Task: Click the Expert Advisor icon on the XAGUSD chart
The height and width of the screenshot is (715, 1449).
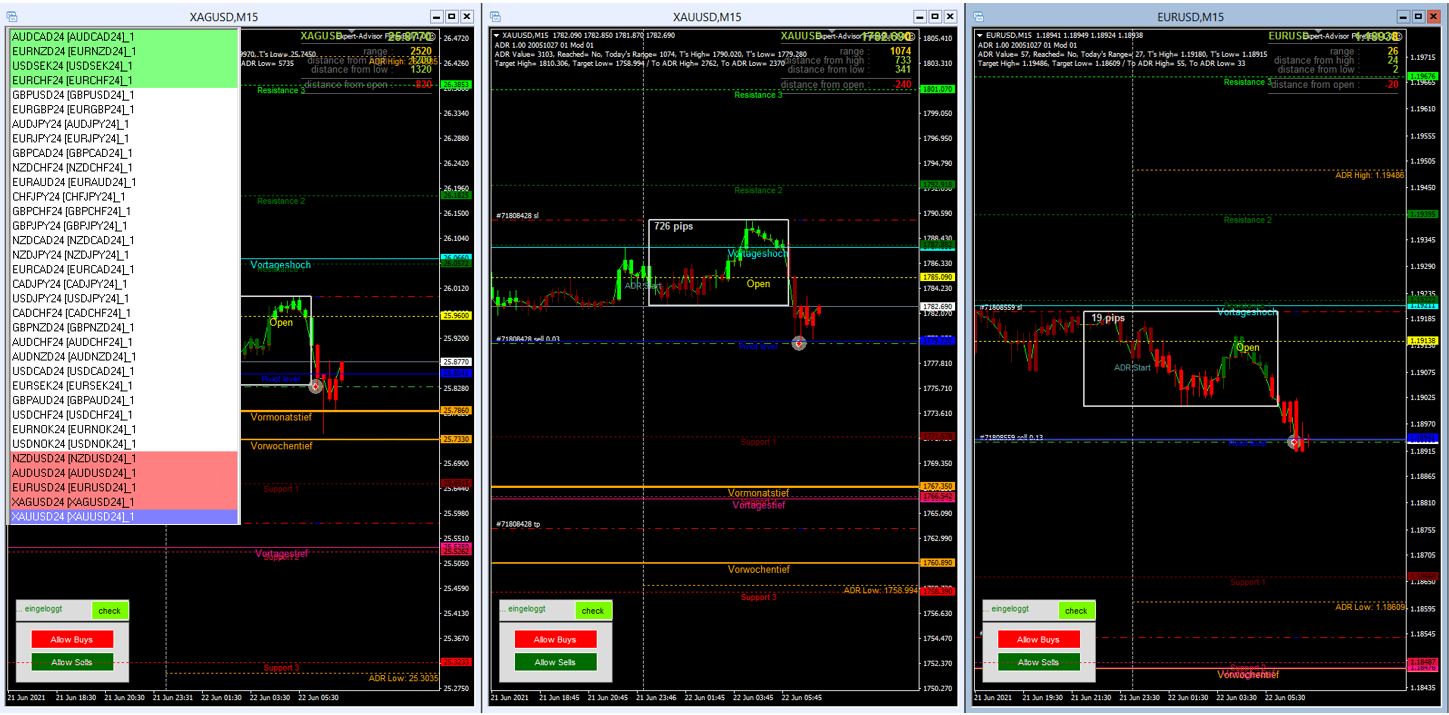Action: point(432,37)
